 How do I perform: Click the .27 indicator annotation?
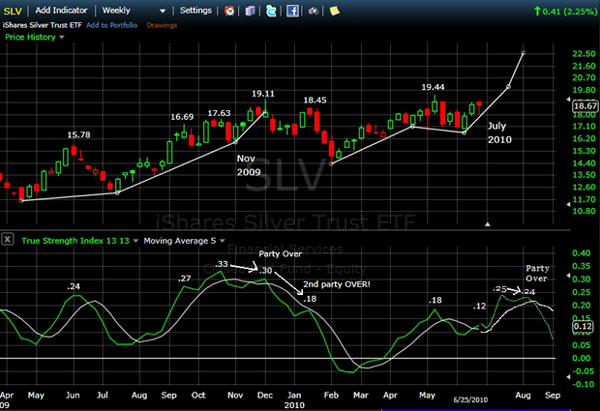click(x=184, y=278)
